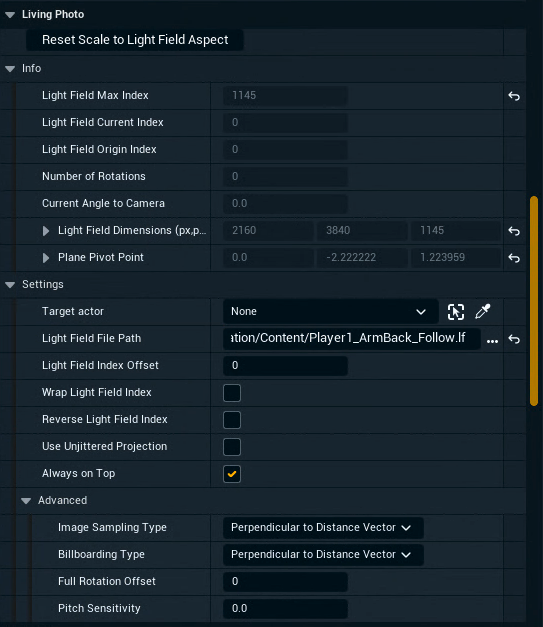
Task: Open Target actor dropdown
Action: click(330, 312)
